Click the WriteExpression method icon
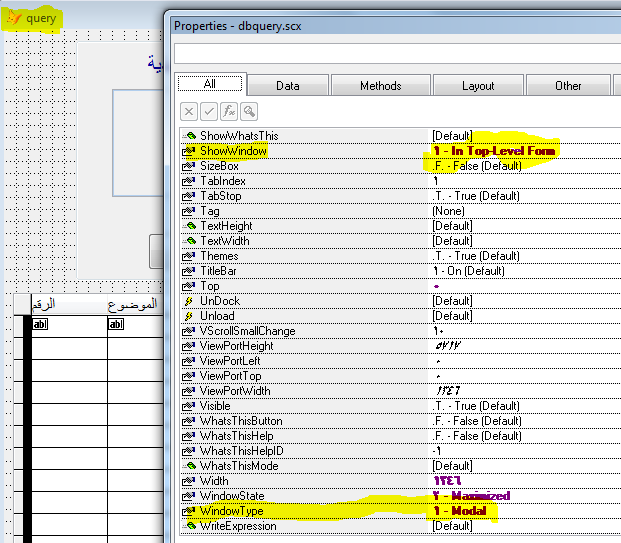Image resolution: width=621 pixels, height=543 pixels. 190,526
